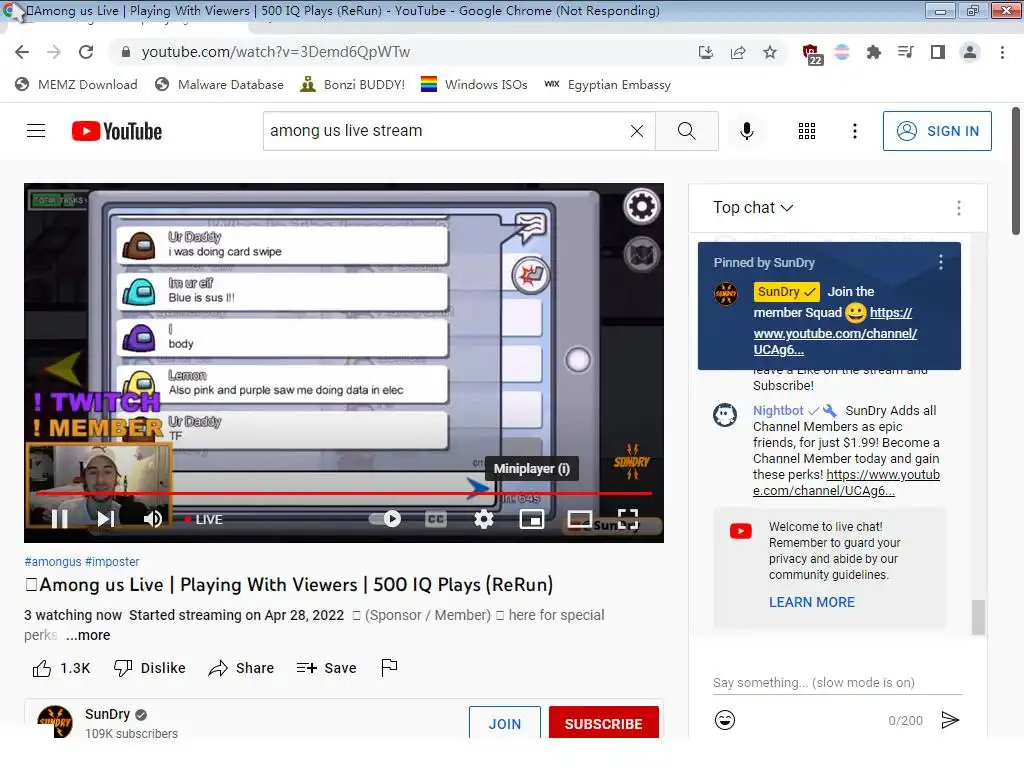This screenshot has width=1024, height=768.
Task: Skip to the next video
Action: (x=106, y=519)
